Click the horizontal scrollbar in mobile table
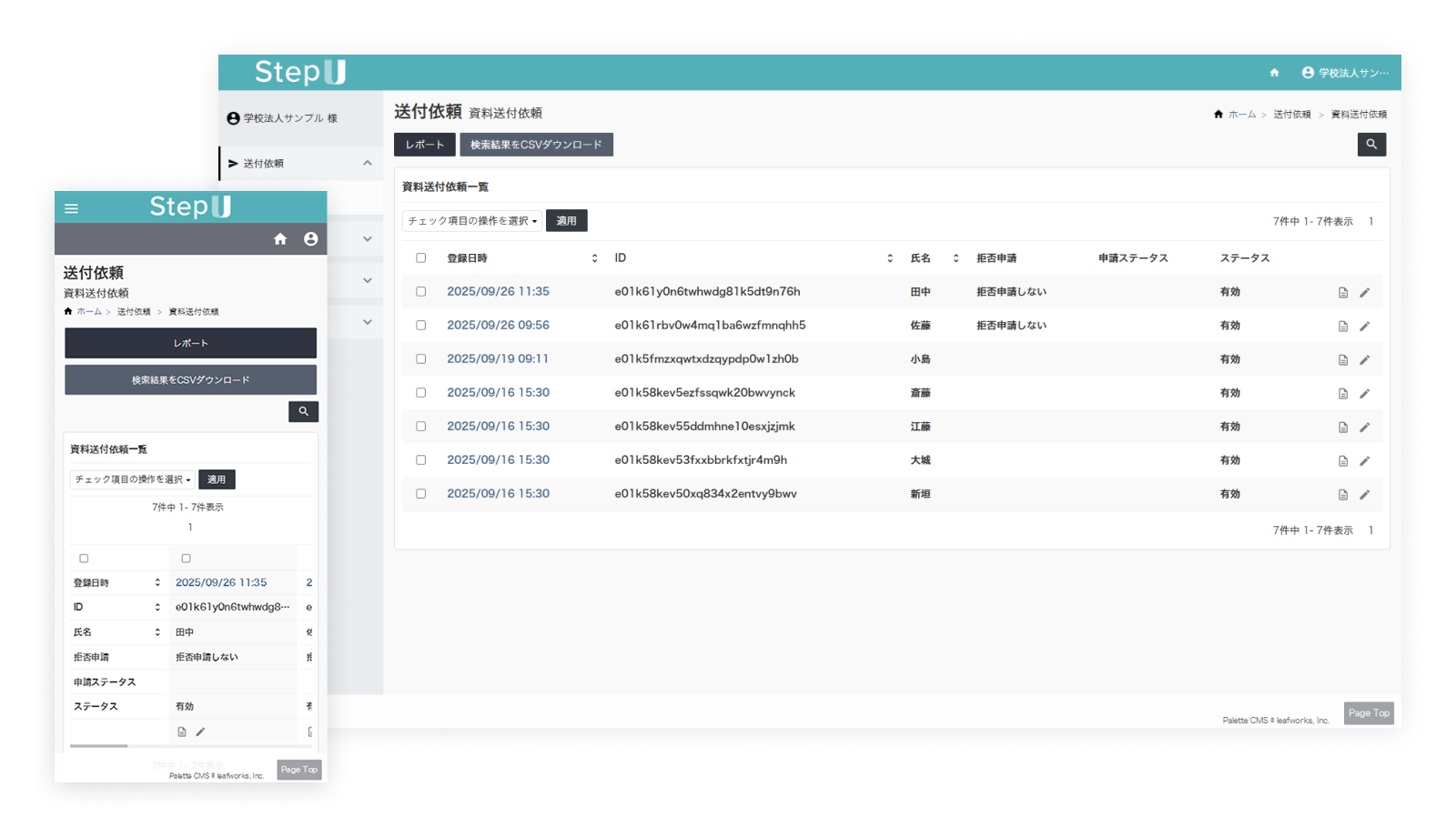Viewport: 1456px width, 837px height. pos(99,746)
